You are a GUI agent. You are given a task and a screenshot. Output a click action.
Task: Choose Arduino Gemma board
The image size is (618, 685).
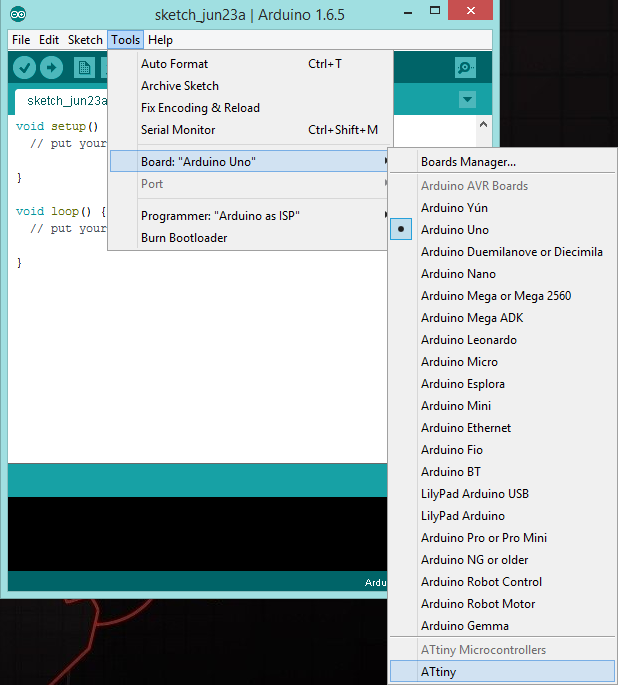[x=502, y=626]
